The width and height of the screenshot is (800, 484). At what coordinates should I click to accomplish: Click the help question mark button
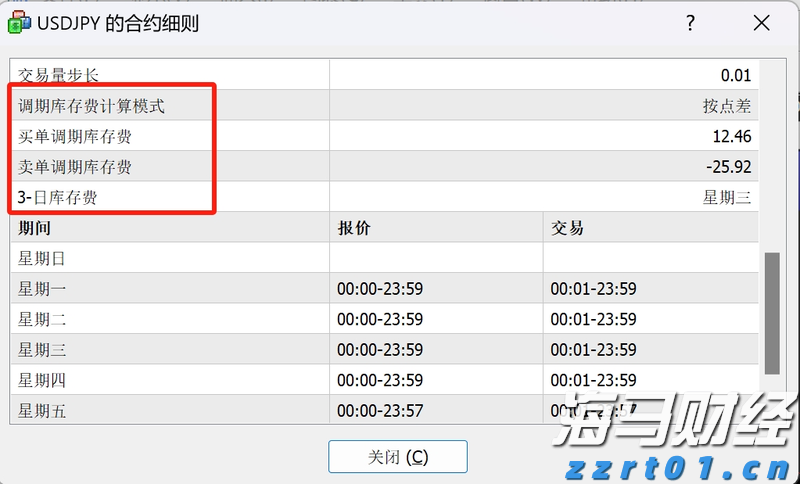(x=690, y=23)
